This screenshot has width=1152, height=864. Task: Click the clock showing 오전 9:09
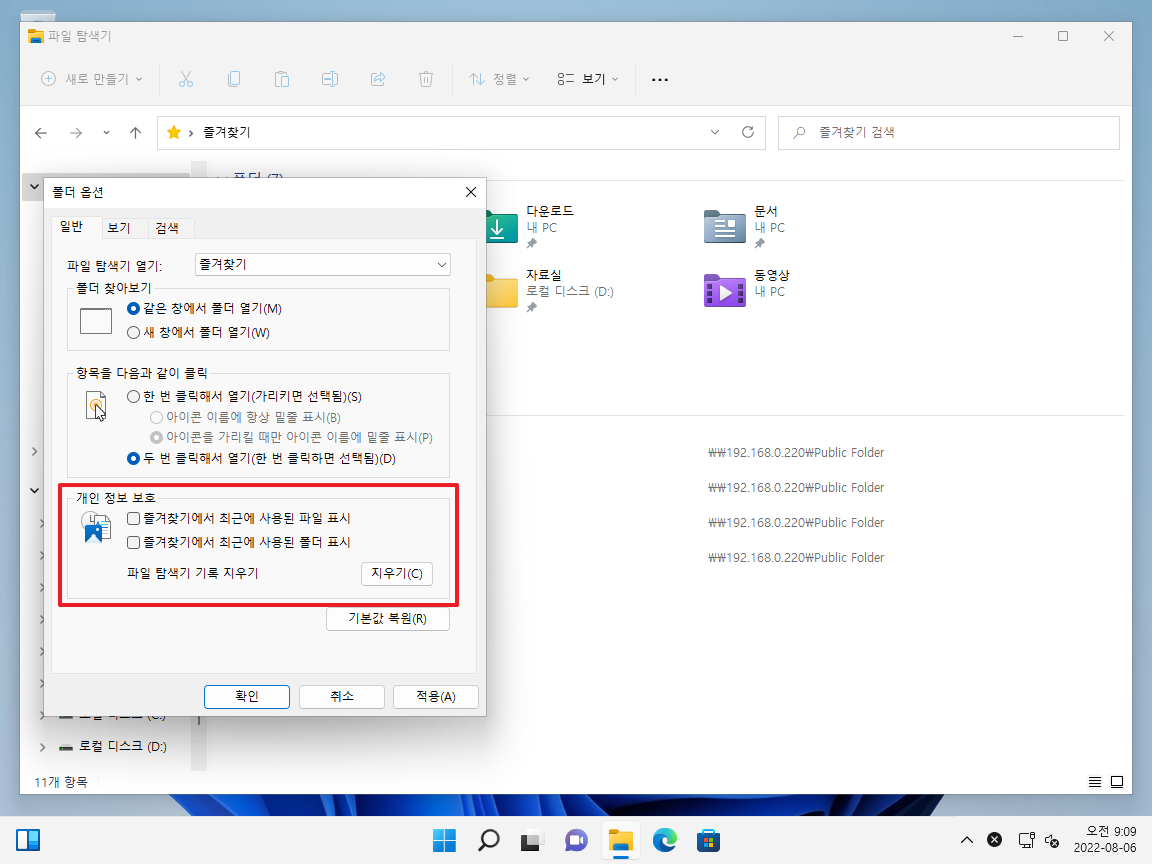[1105, 840]
